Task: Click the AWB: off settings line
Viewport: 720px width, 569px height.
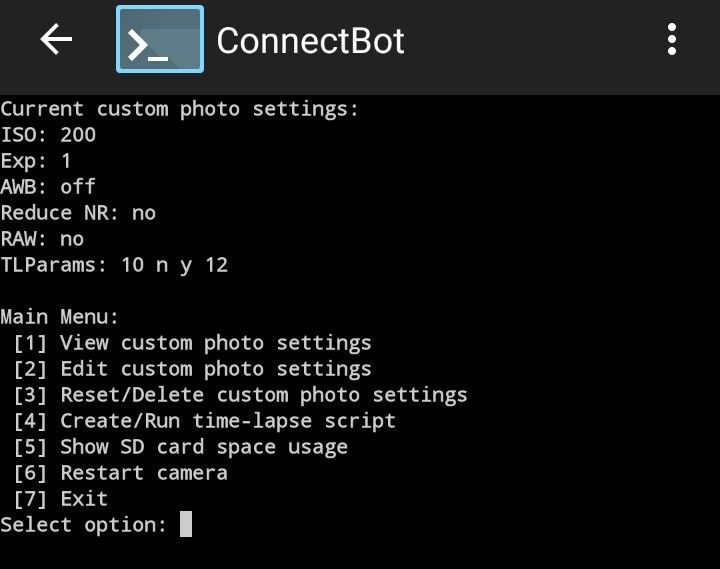Action: coord(49,187)
